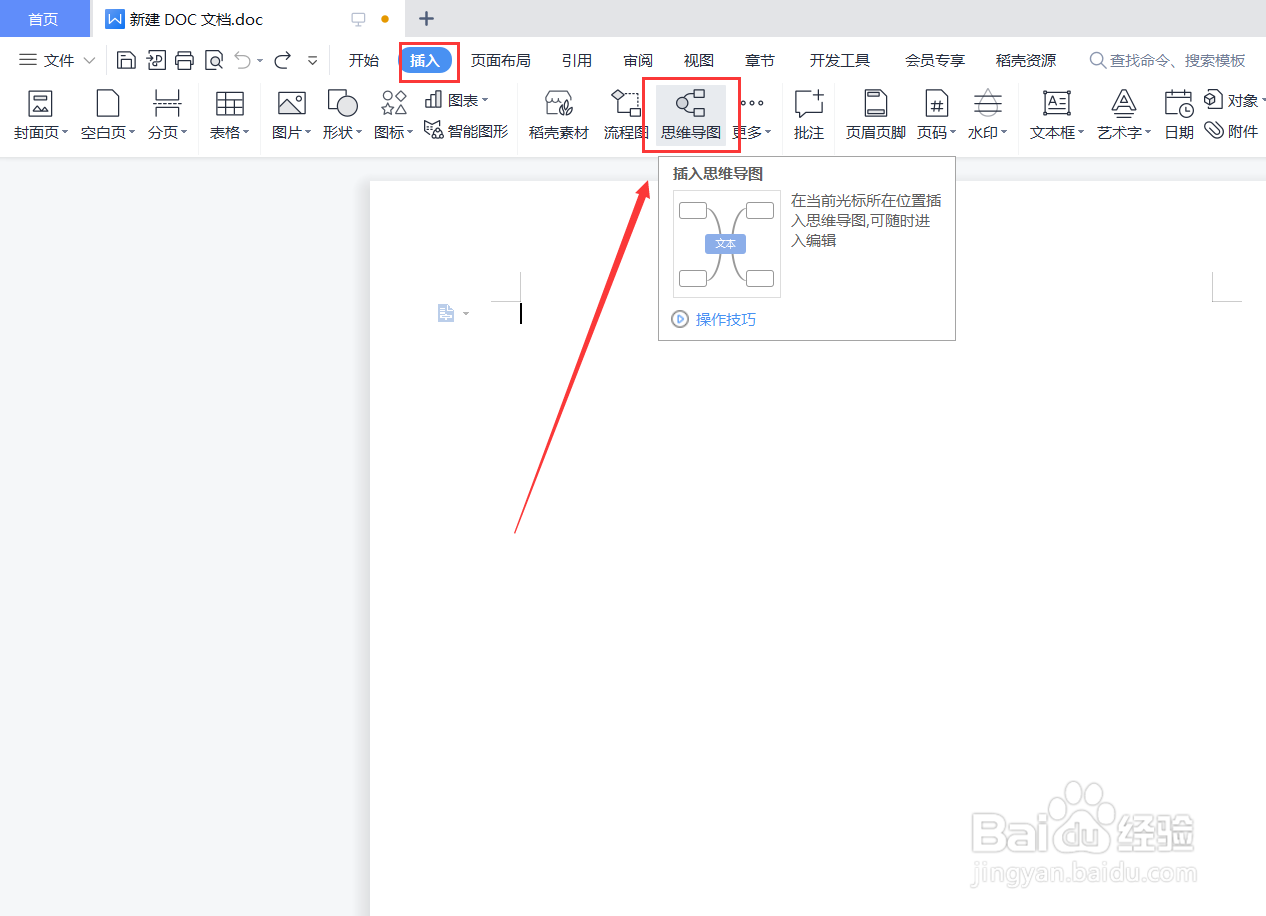Image resolution: width=1266 pixels, height=916 pixels.
Task: Add a watermark (水印)
Action: coord(988,115)
